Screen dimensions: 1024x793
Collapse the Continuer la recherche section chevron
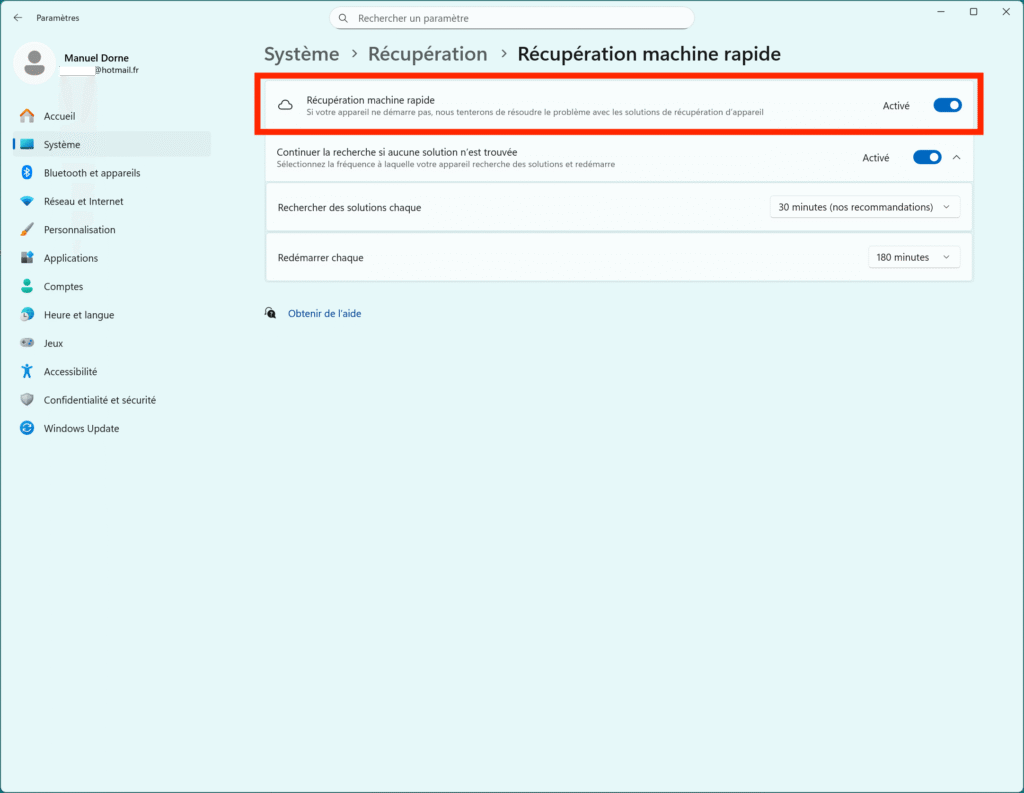coord(957,157)
